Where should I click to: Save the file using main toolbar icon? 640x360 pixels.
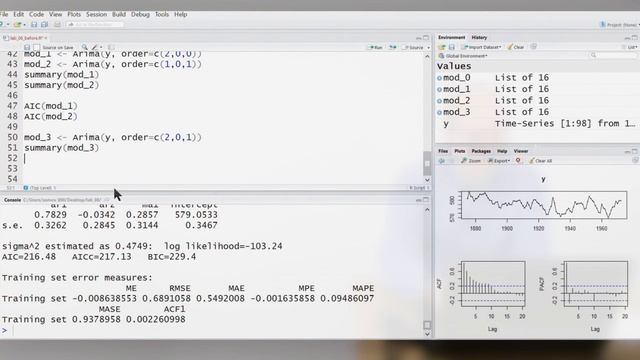[34, 25]
